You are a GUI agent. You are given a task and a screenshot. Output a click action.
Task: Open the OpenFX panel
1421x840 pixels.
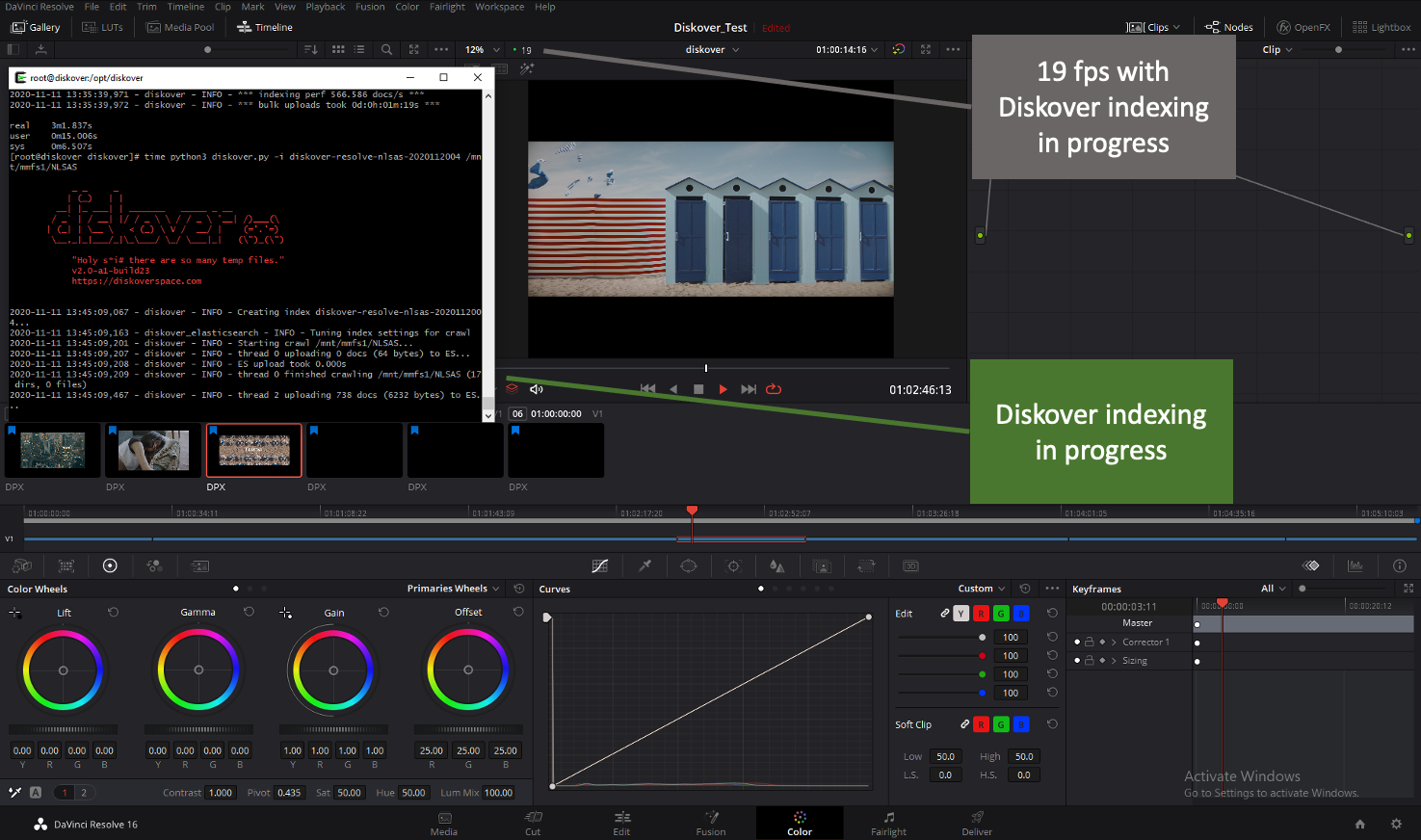(x=1303, y=27)
